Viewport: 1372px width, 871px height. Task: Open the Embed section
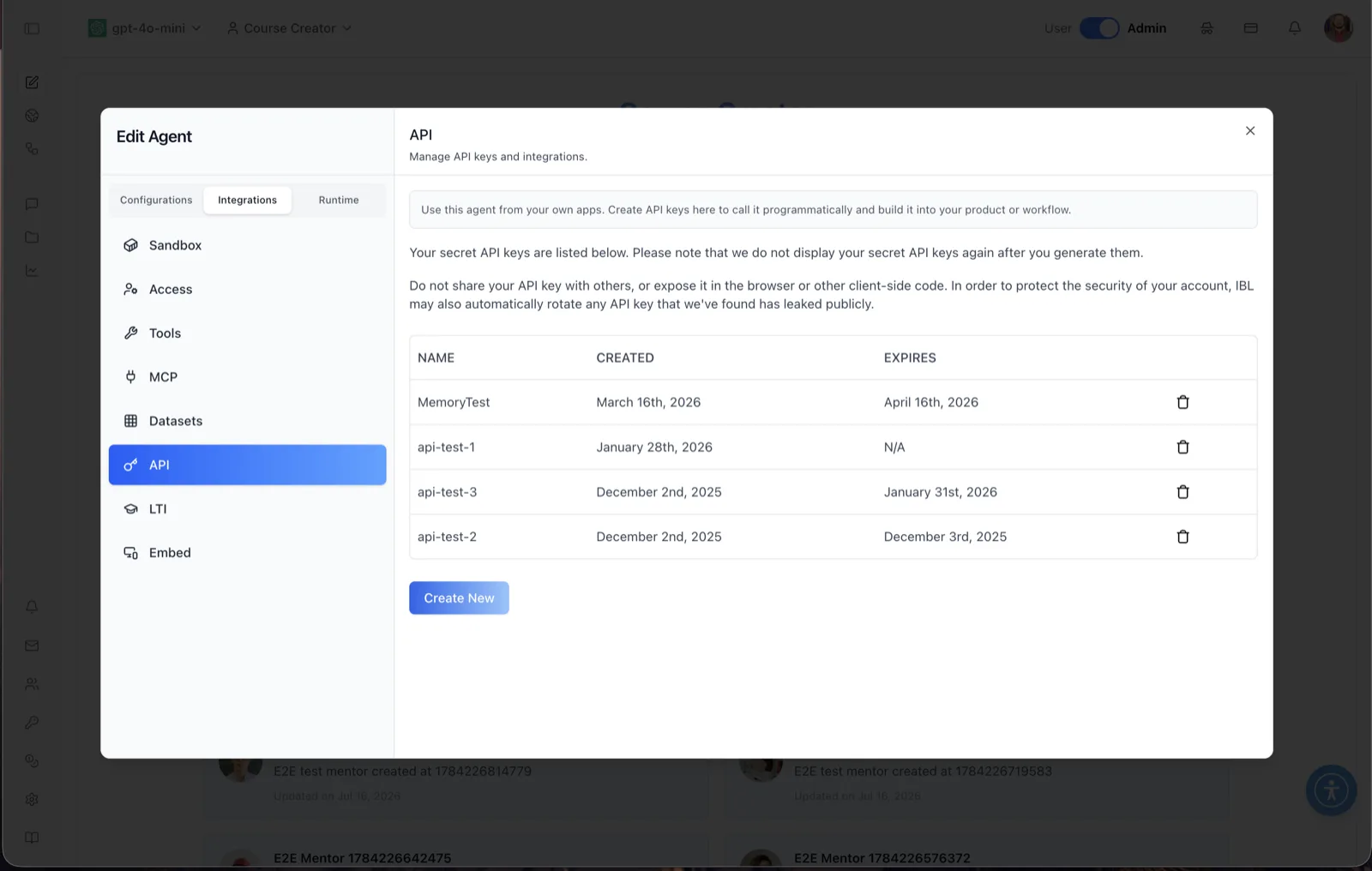point(247,553)
